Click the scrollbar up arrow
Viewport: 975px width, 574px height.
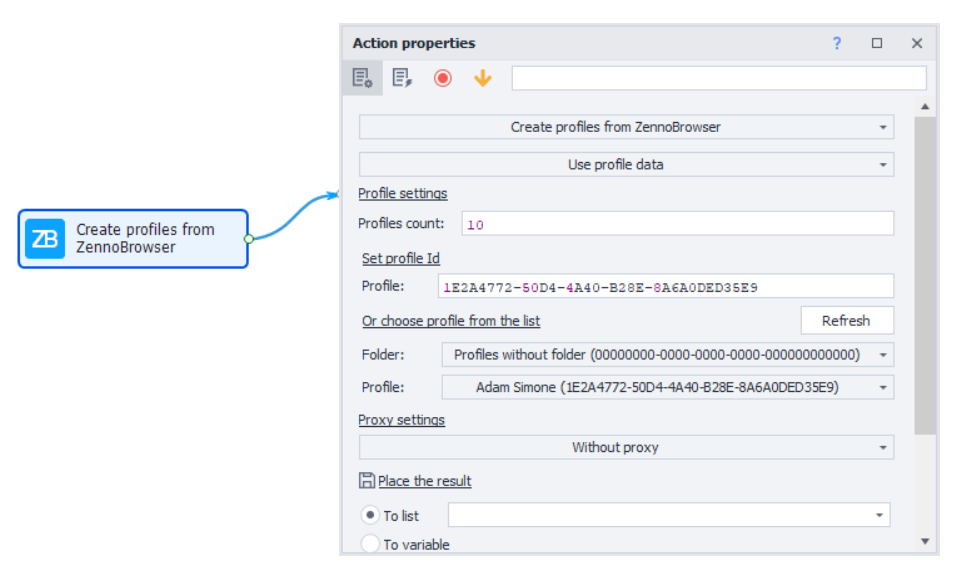pyautogui.click(x=925, y=106)
